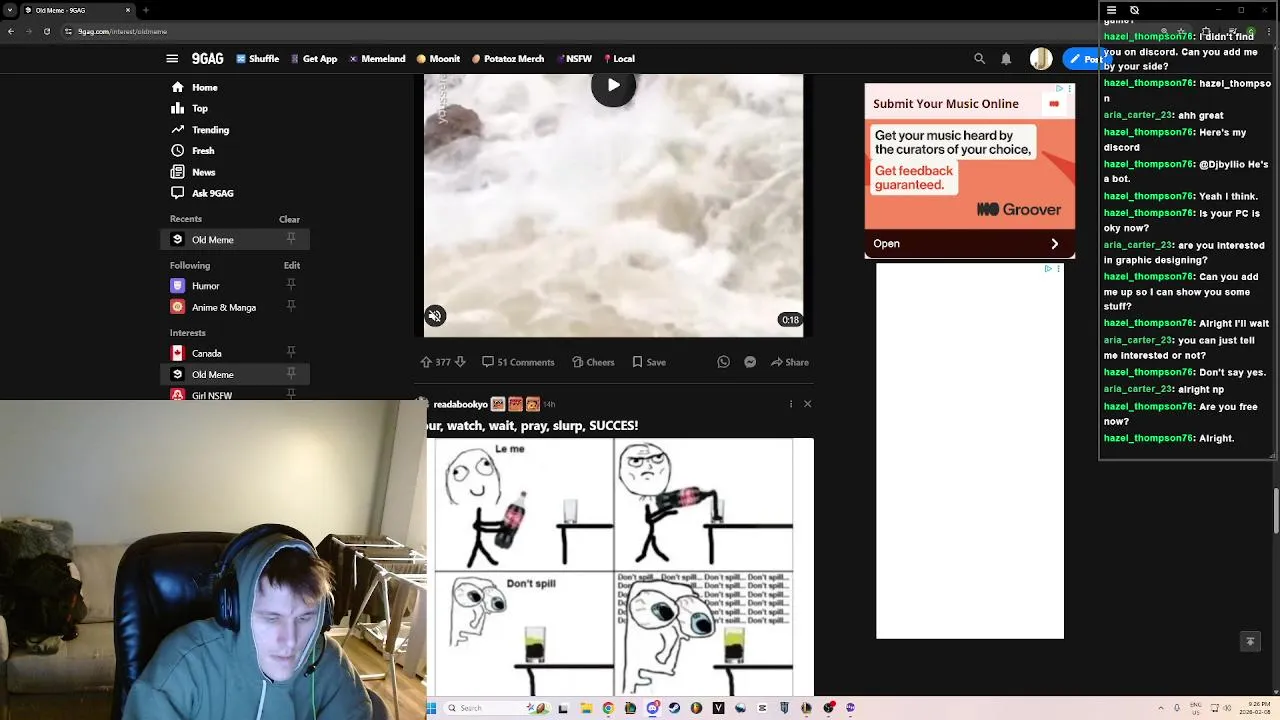Go back in the browser
The image size is (1280, 720).
click(x=10, y=31)
